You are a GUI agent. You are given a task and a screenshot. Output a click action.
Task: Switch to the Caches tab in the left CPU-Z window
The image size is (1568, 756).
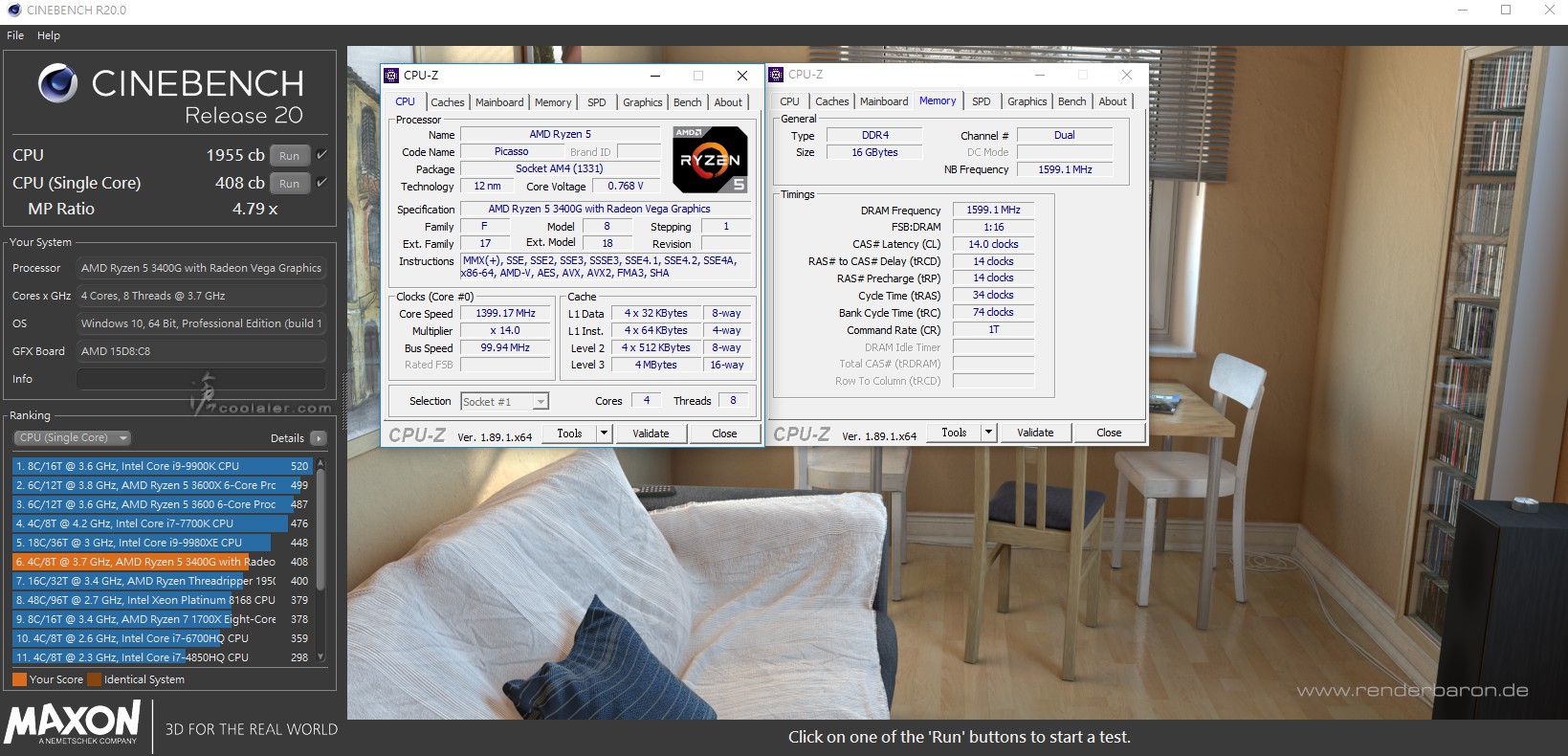pos(447,102)
